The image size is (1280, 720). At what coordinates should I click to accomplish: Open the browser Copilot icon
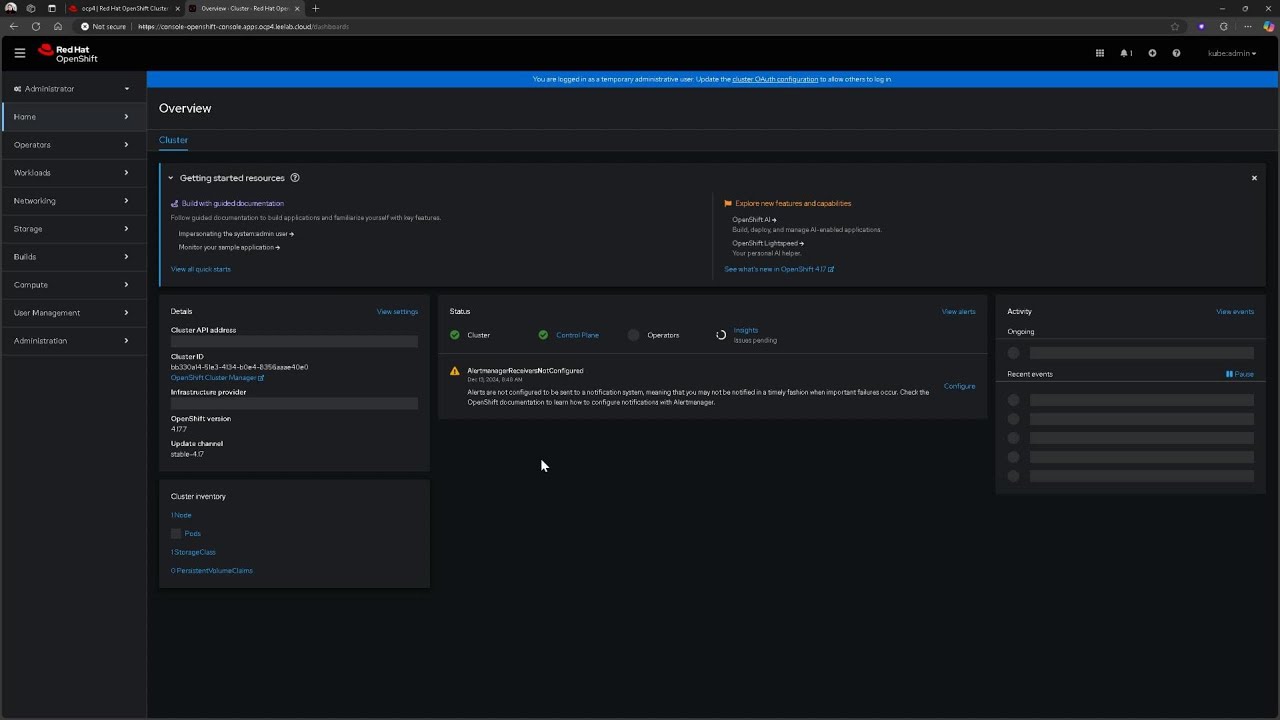(x=1269, y=26)
